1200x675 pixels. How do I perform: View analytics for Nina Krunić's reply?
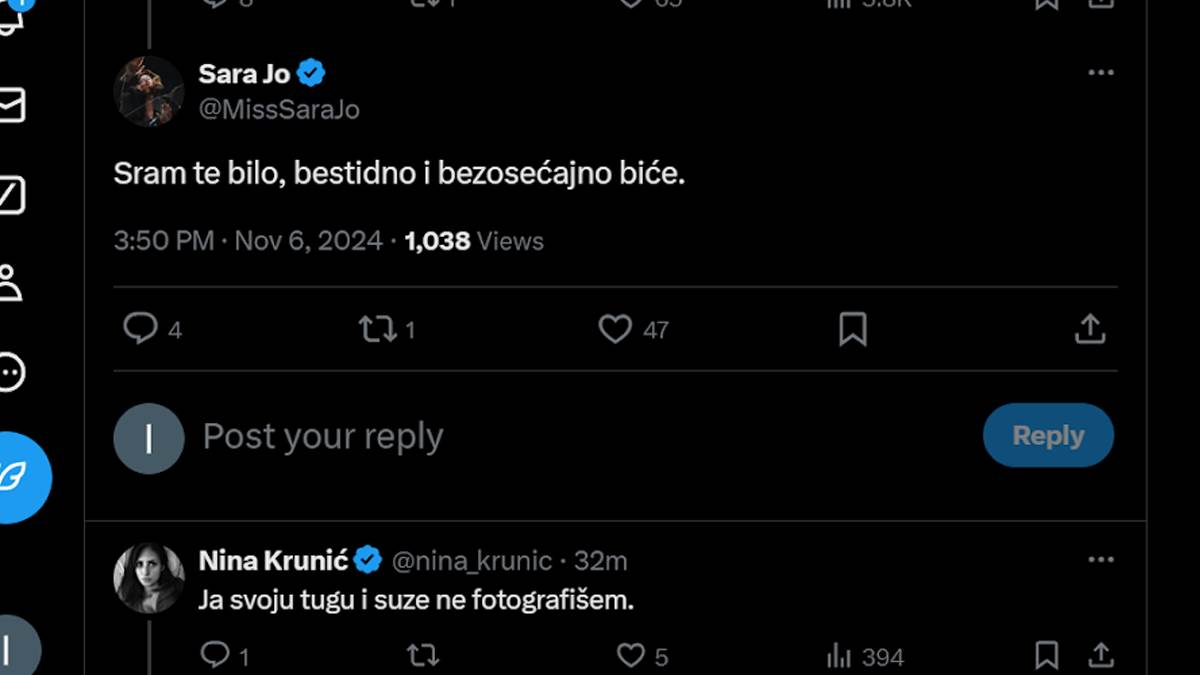(x=841, y=656)
